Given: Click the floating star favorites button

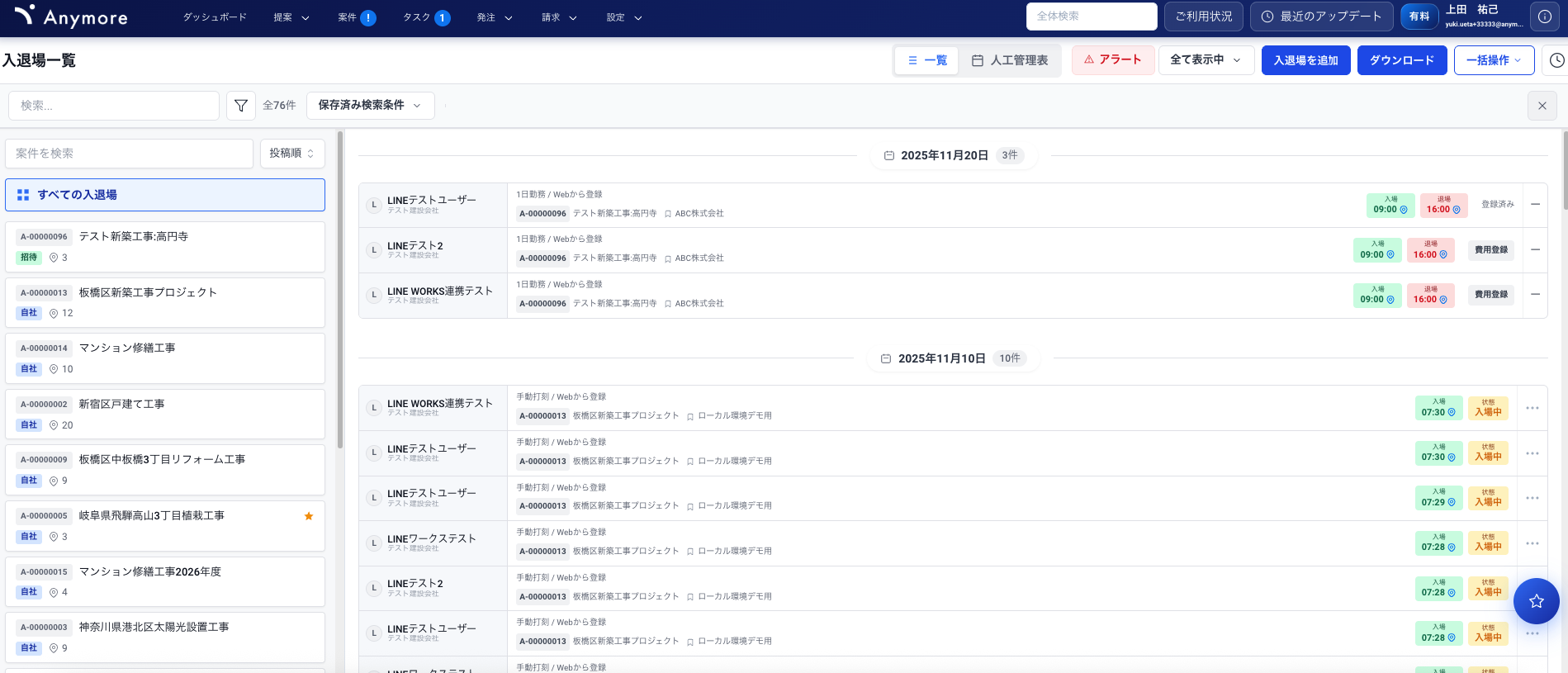Looking at the screenshot, I should [x=1536, y=601].
